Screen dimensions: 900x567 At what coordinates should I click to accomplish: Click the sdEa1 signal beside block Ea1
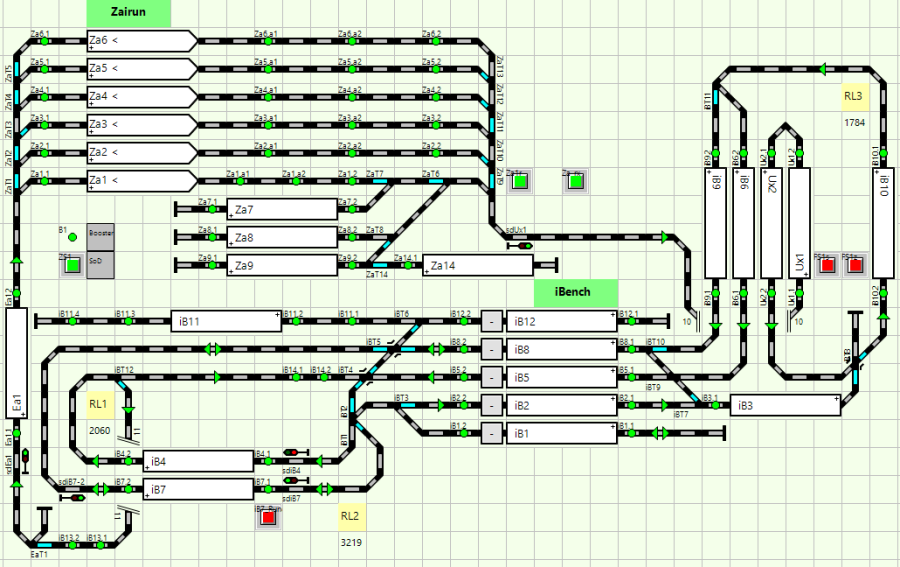(26, 457)
